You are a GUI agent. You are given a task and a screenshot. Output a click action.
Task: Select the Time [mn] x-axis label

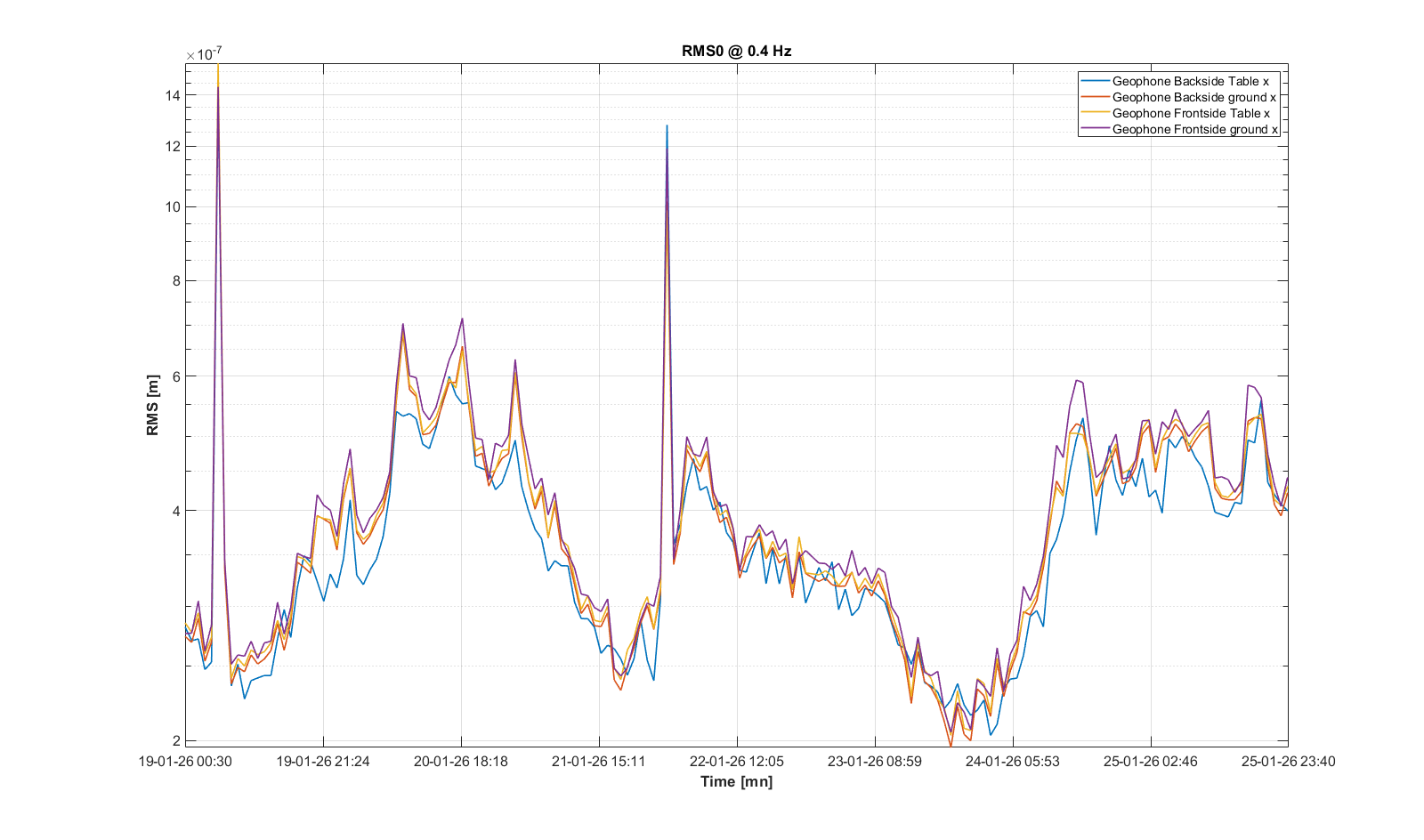pos(736,781)
